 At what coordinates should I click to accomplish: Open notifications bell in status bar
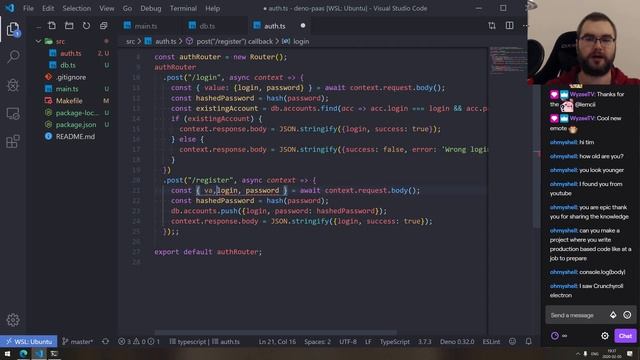point(529,341)
